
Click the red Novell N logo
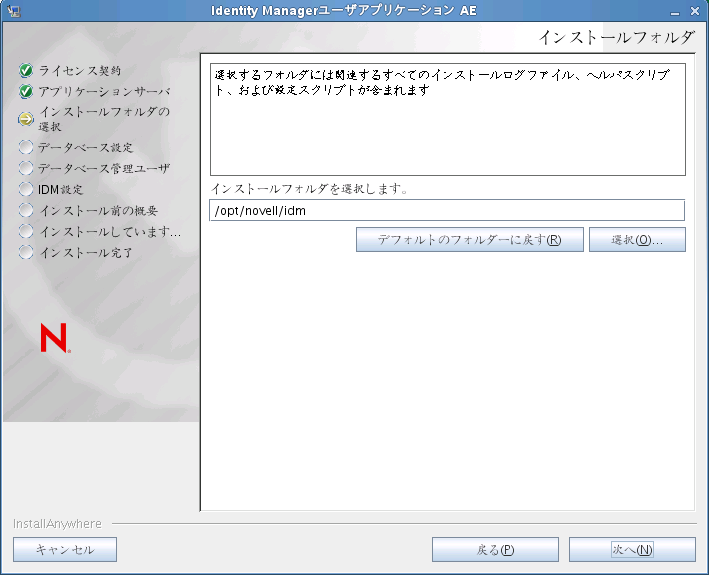[x=55, y=338]
